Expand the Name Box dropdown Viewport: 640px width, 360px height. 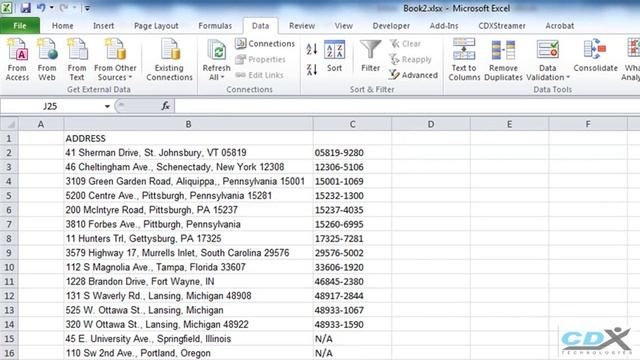pyautogui.click(x=107, y=107)
